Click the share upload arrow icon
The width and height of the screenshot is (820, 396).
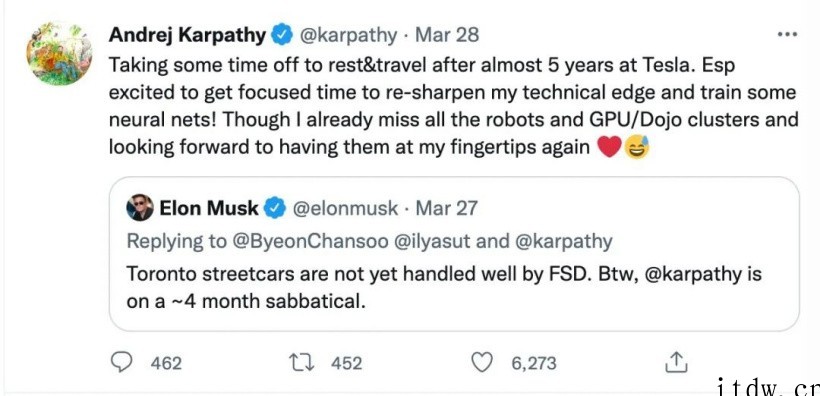click(x=675, y=362)
